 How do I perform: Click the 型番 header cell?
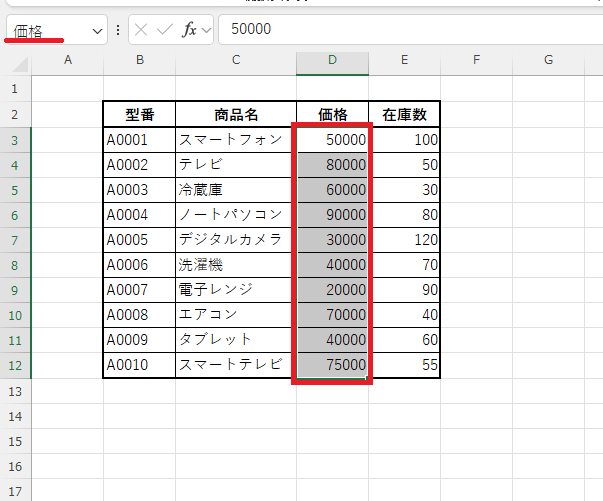pyautogui.click(x=140, y=115)
